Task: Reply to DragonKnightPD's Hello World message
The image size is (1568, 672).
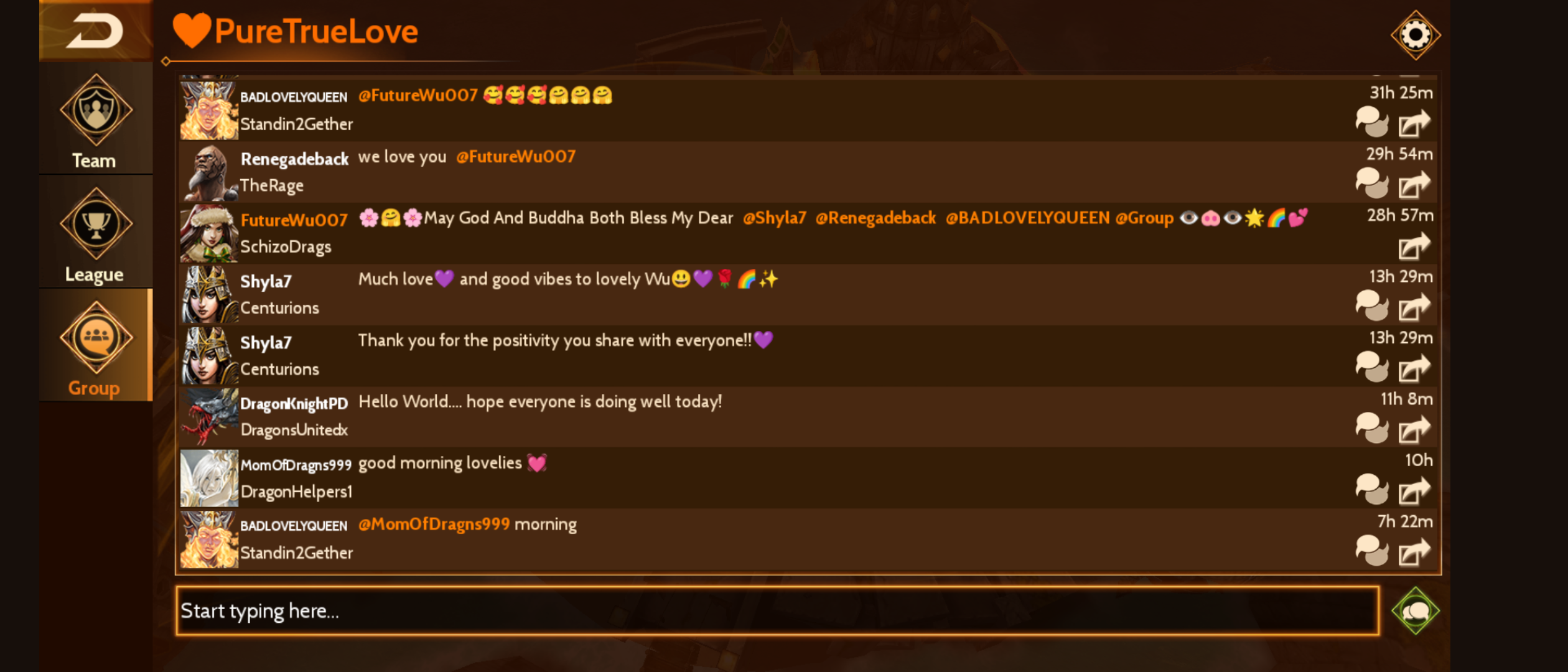Action: (x=1371, y=429)
